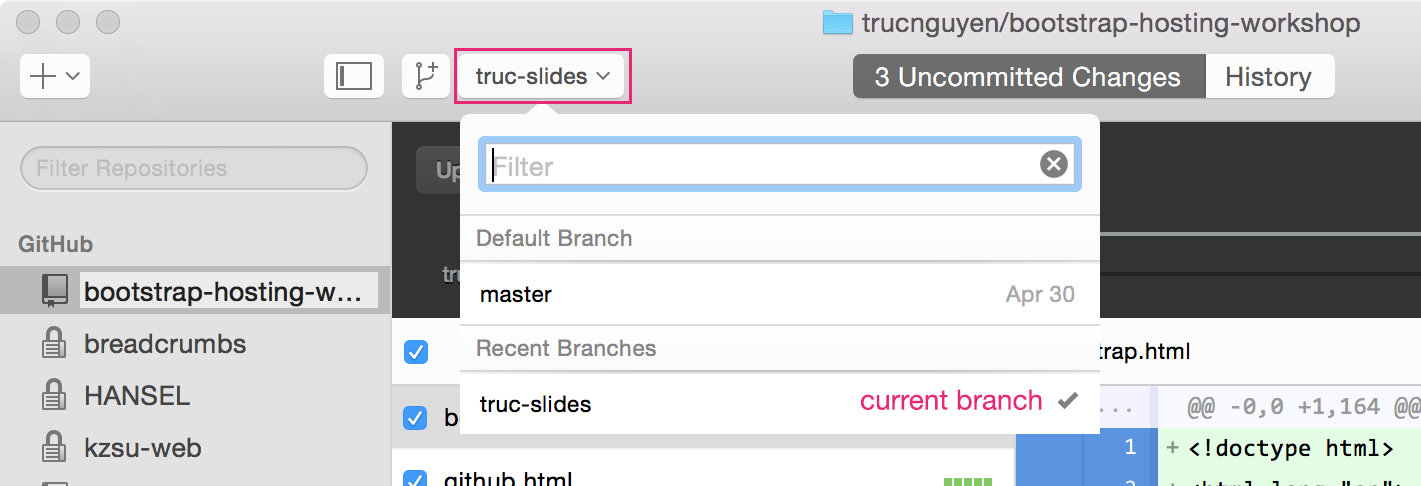Viewport: 1421px width, 486px height.
Task: Uncheck the github.html file checkbox
Action: click(415, 479)
